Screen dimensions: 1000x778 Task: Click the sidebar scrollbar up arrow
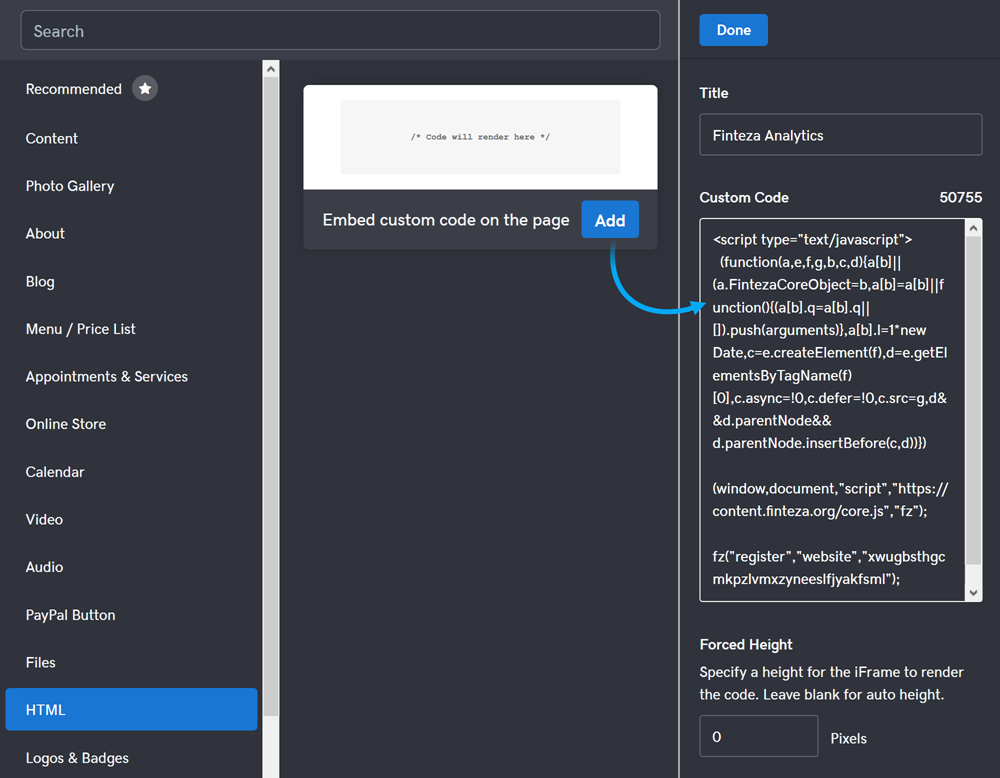(x=270, y=69)
